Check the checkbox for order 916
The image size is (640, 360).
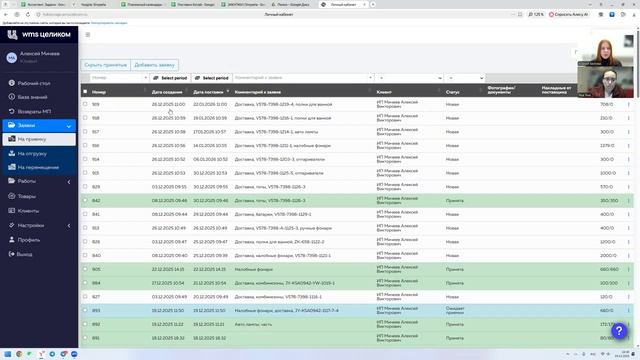point(85,145)
